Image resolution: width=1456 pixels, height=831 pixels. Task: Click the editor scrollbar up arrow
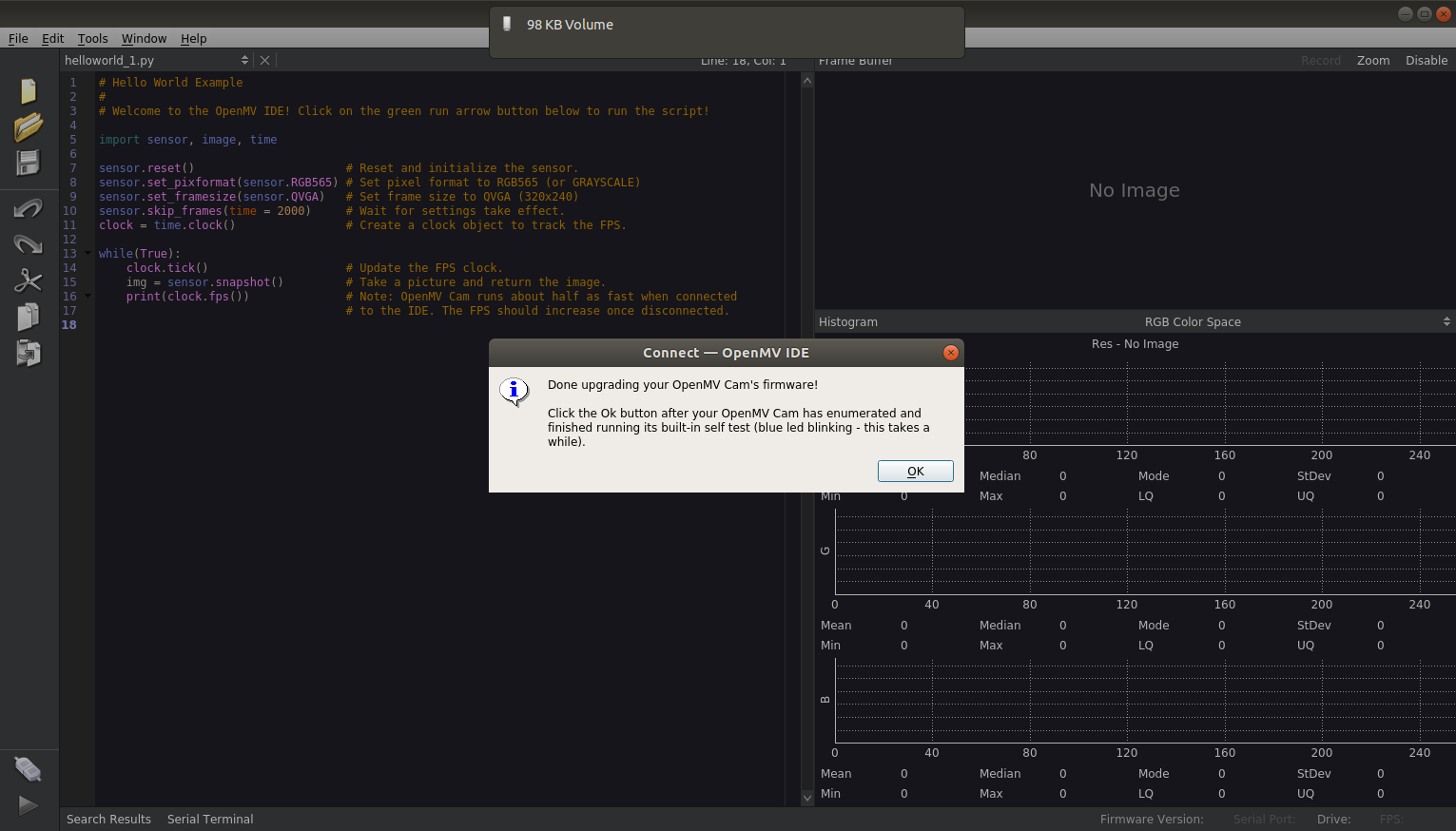[807, 81]
